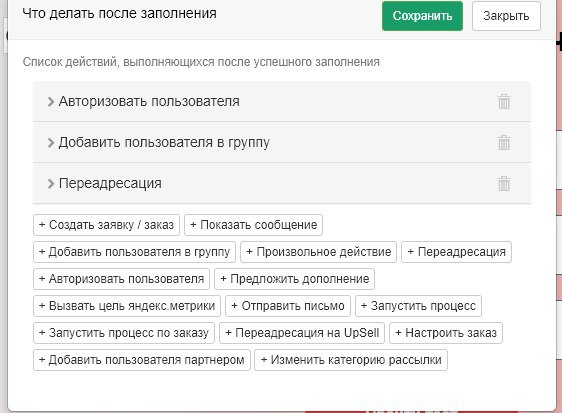This screenshot has width=562, height=413.
Task: Click the Что делать после заполнения heading
Action: [119, 14]
